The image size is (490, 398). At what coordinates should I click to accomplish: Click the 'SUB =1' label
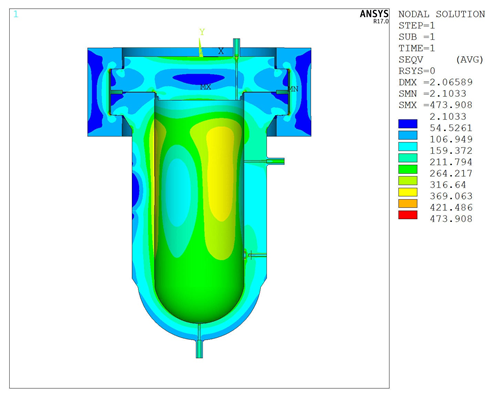pyautogui.click(x=417, y=37)
